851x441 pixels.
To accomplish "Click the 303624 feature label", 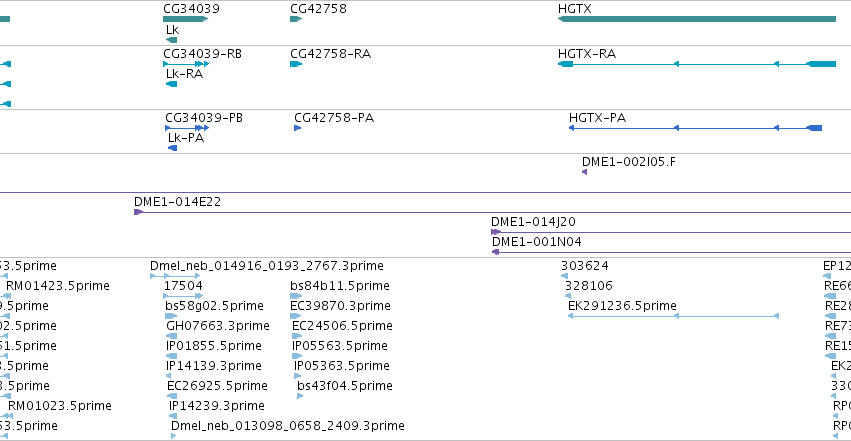I will tap(585, 266).
